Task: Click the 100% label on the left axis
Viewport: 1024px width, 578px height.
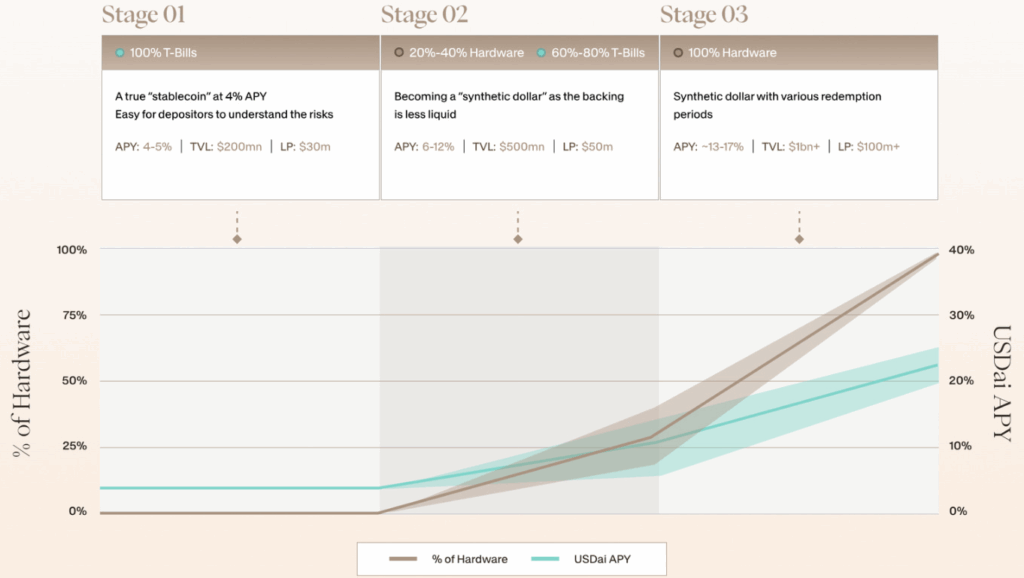Action: (x=71, y=249)
